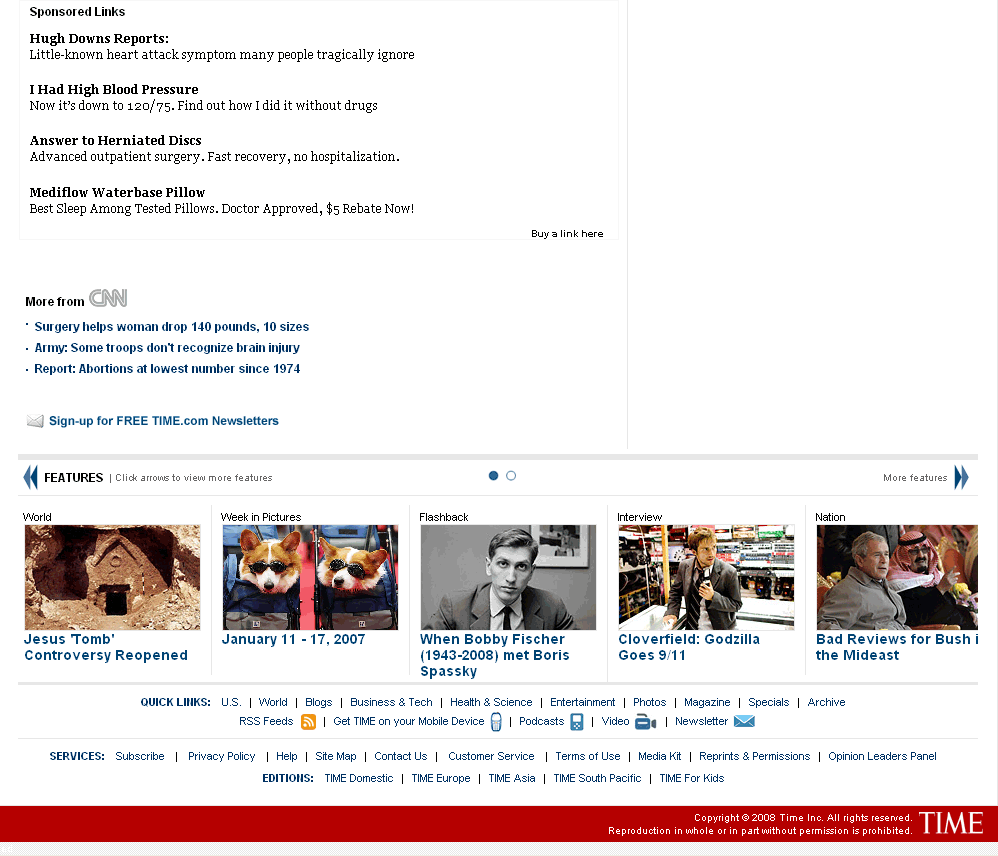Open the Jesus Tomb photo thumbnail

pos(112,577)
